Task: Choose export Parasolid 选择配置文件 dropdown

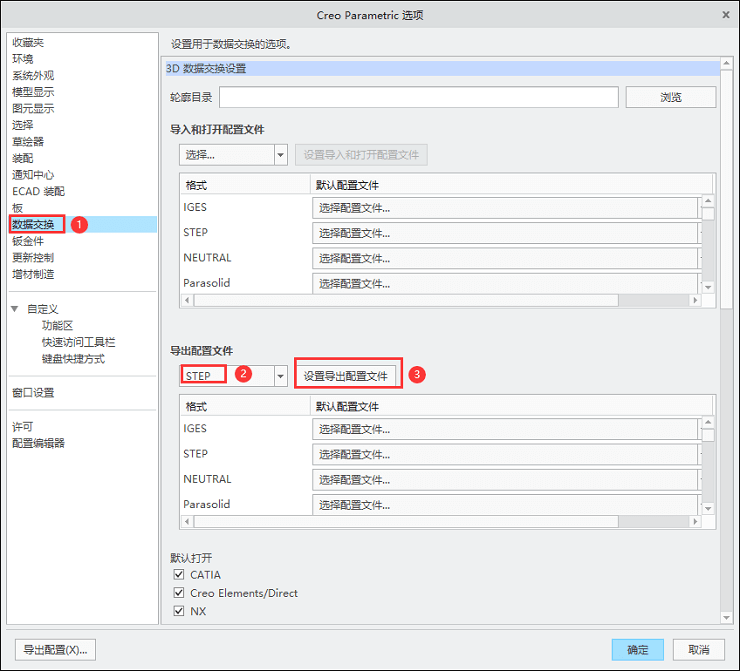Action: pyautogui.click(x=505, y=505)
